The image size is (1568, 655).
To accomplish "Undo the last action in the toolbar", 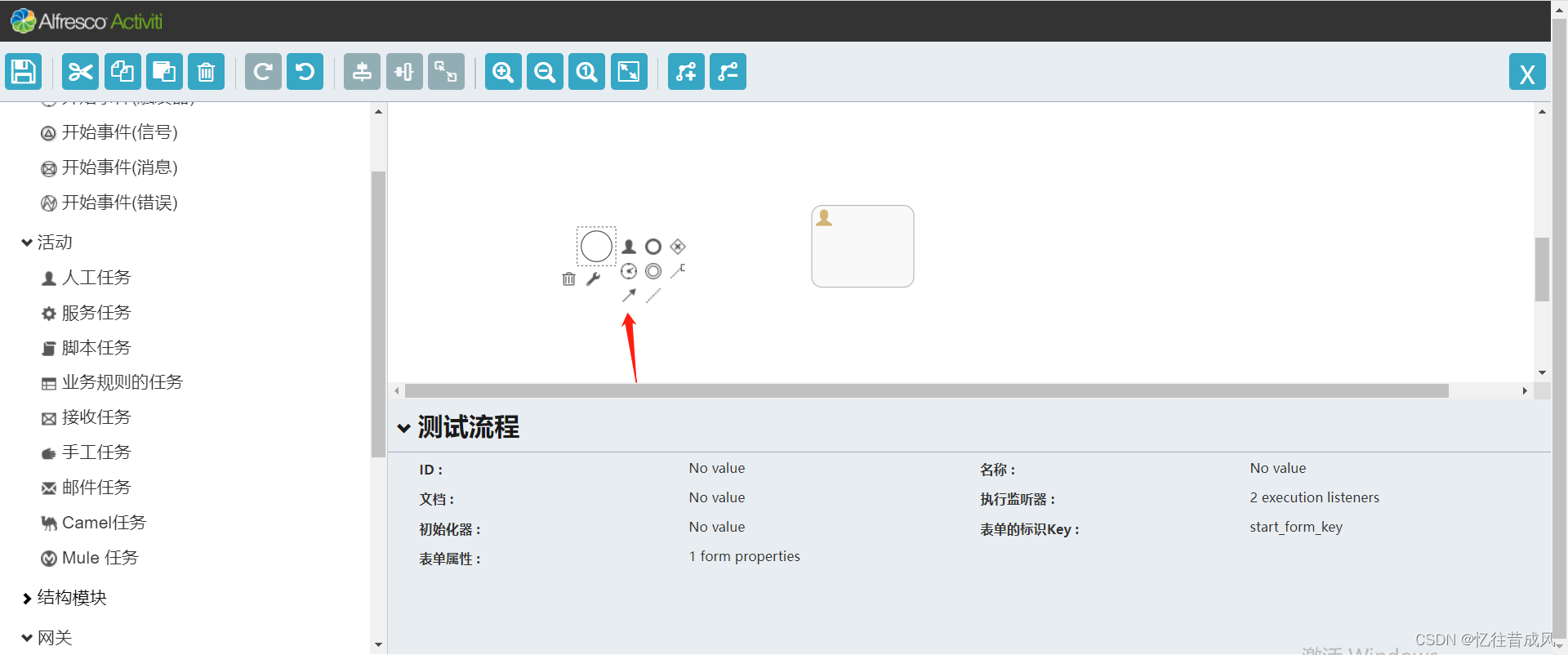I will tap(305, 72).
